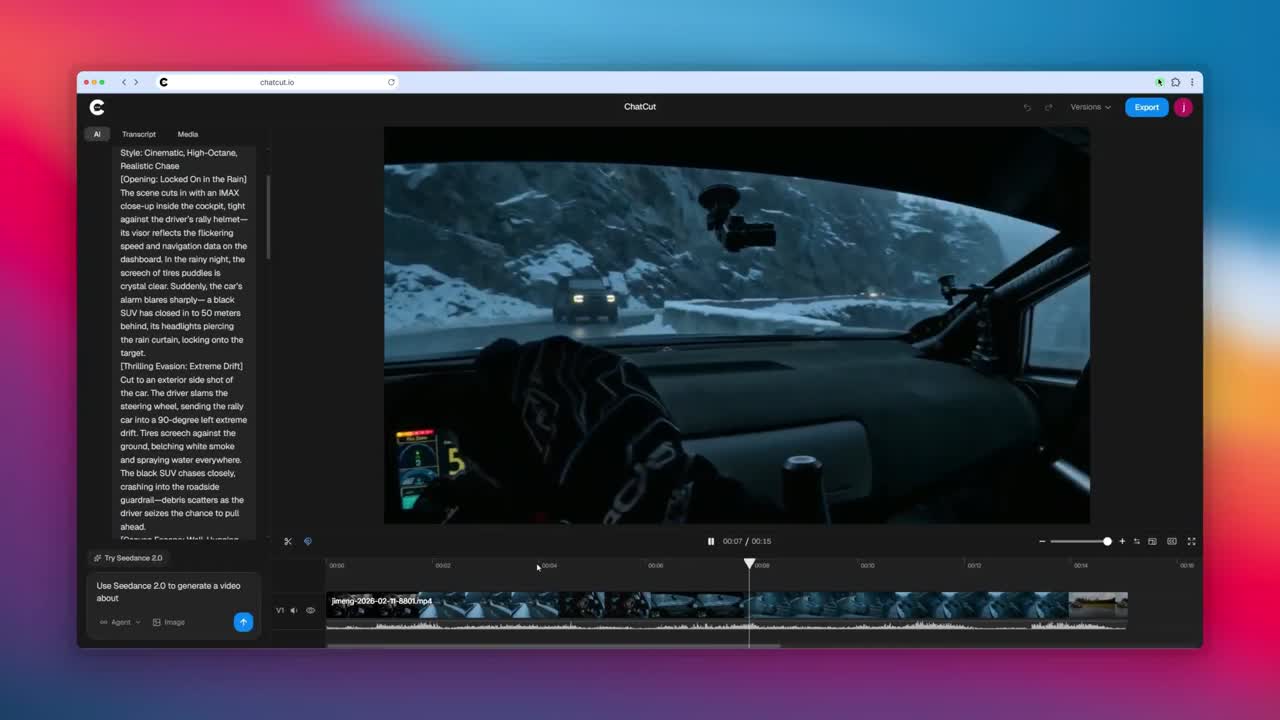1280x720 pixels.
Task: Toggle the closed captions icon
Action: (1172, 541)
